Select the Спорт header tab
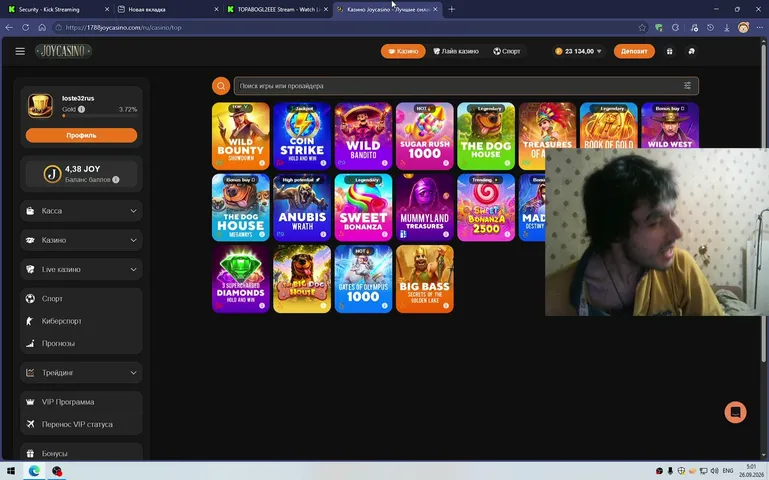This screenshot has width=769, height=480. point(507,51)
